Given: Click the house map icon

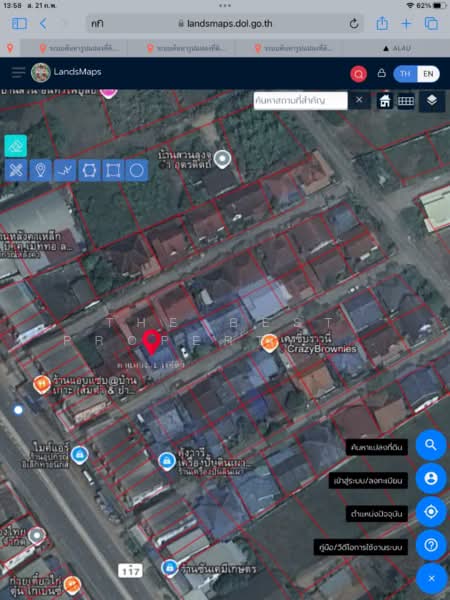Looking at the screenshot, I should [385, 101].
